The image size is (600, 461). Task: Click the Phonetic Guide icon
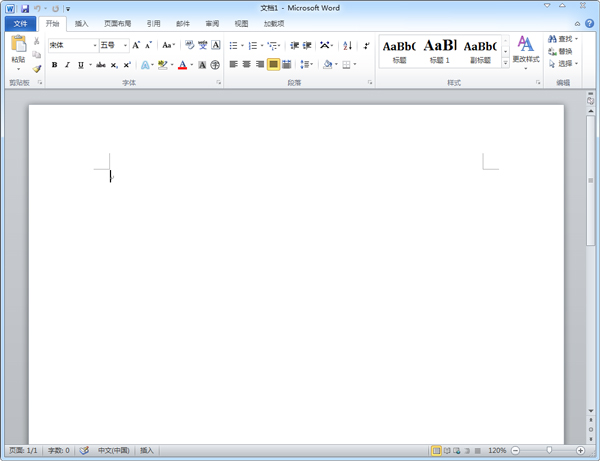202,45
